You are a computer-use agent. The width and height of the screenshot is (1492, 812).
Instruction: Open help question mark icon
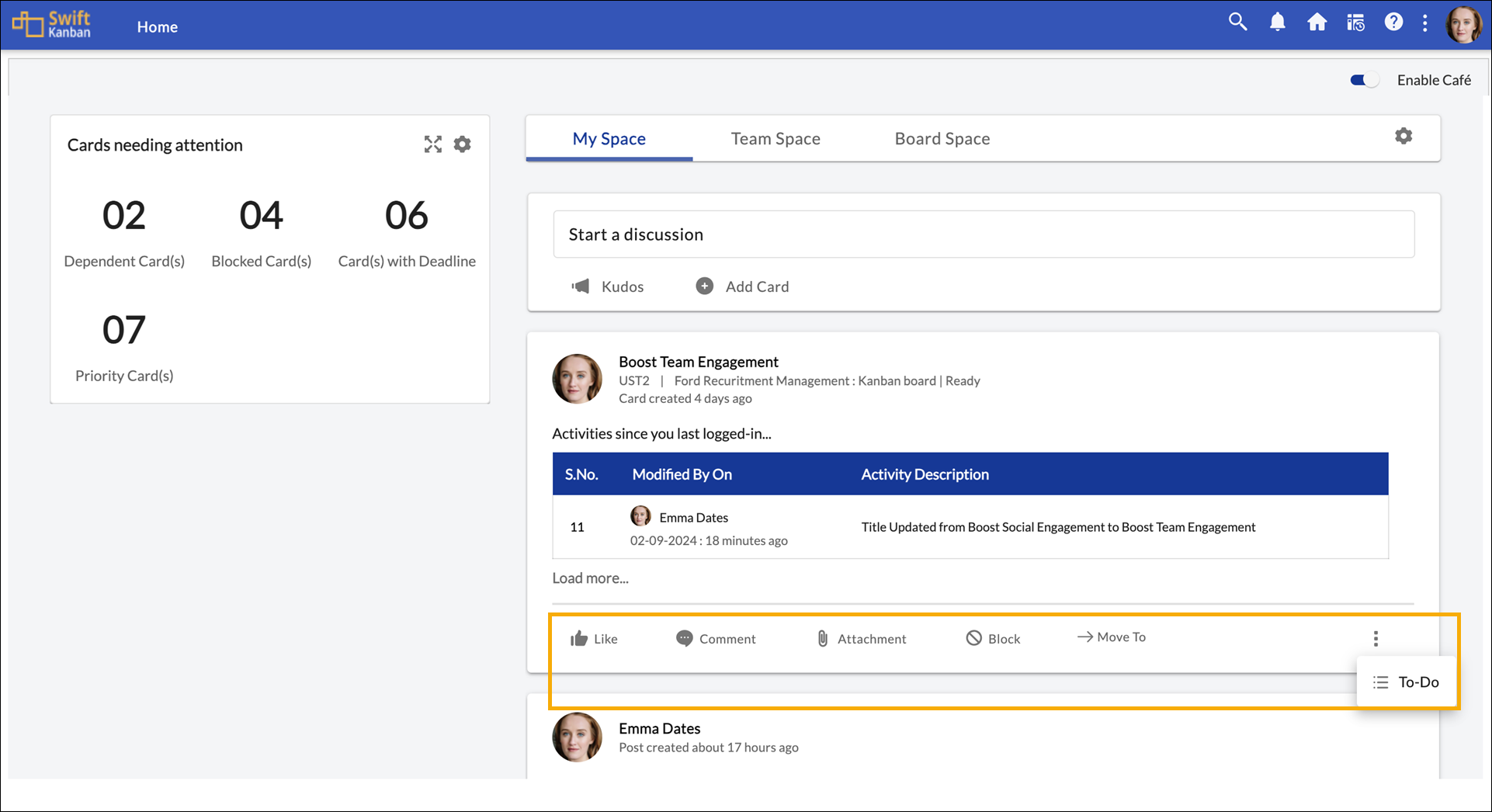pos(1393,23)
